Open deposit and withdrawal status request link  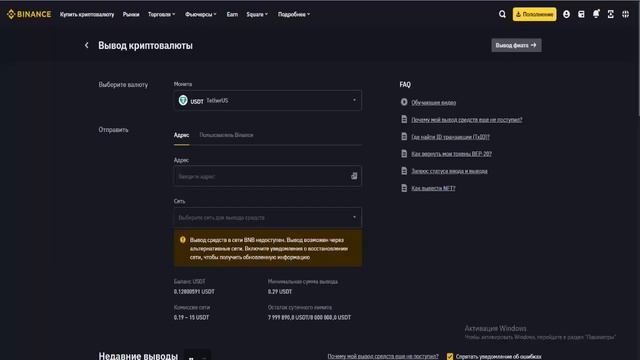(449, 171)
